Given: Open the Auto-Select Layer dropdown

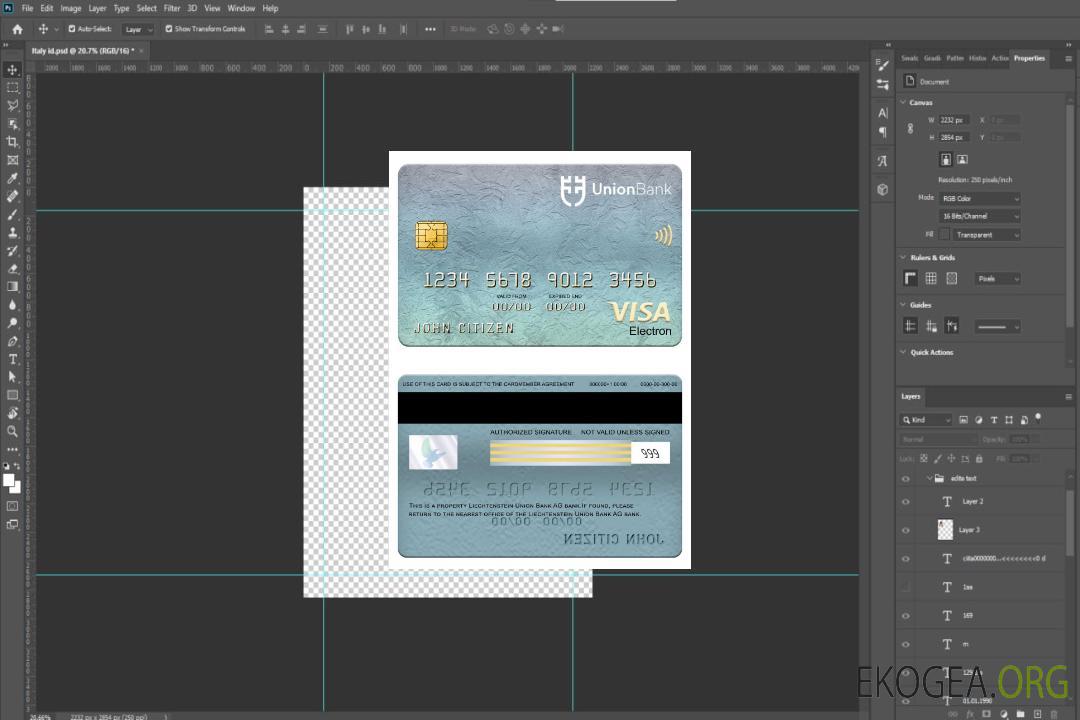Looking at the screenshot, I should tap(138, 29).
